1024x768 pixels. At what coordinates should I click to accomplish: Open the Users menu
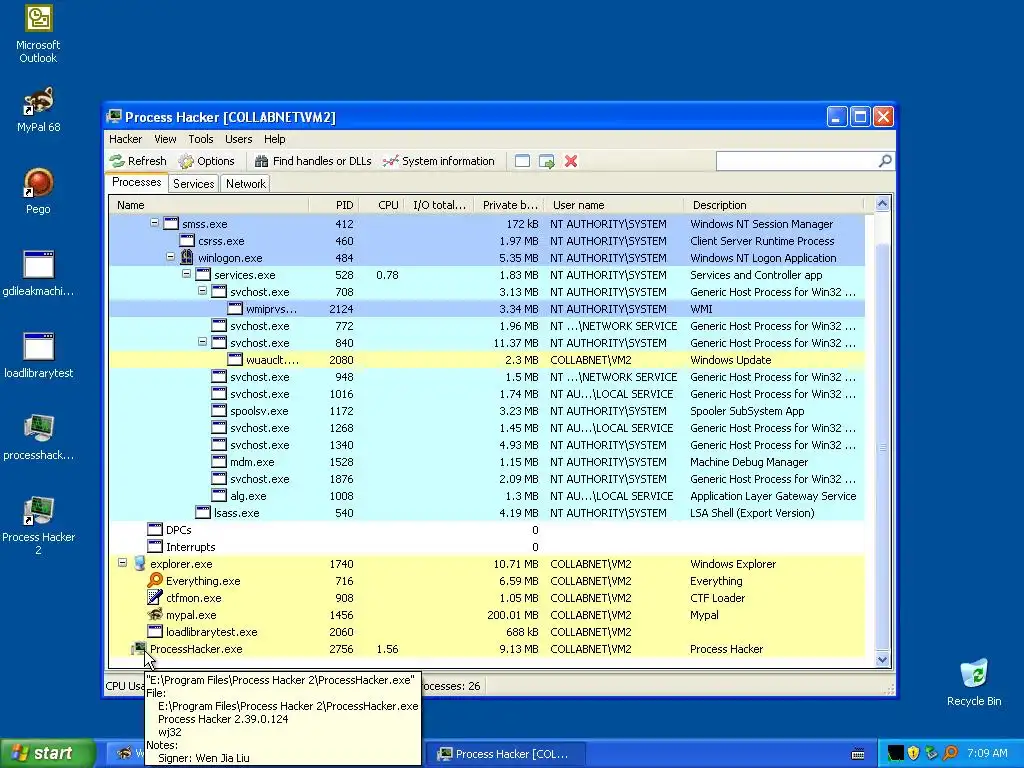(x=238, y=139)
